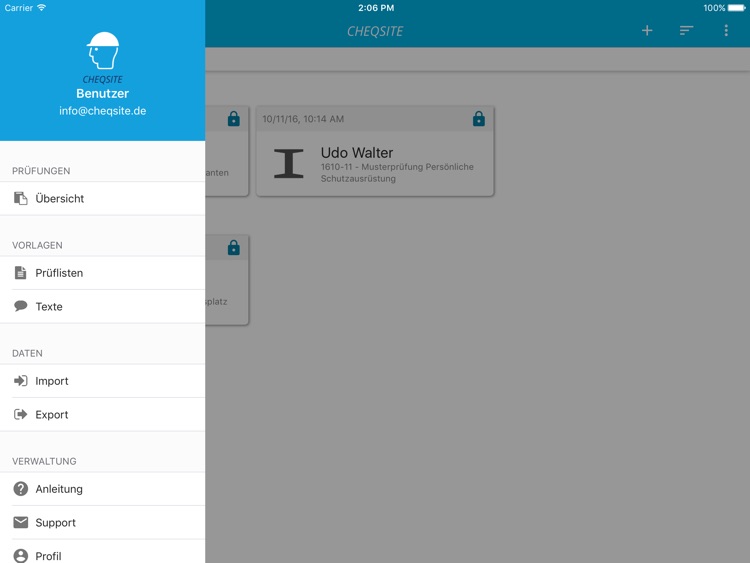The image size is (750, 563).
Task: Click the VORLAGEN section header
Action: 37,245
